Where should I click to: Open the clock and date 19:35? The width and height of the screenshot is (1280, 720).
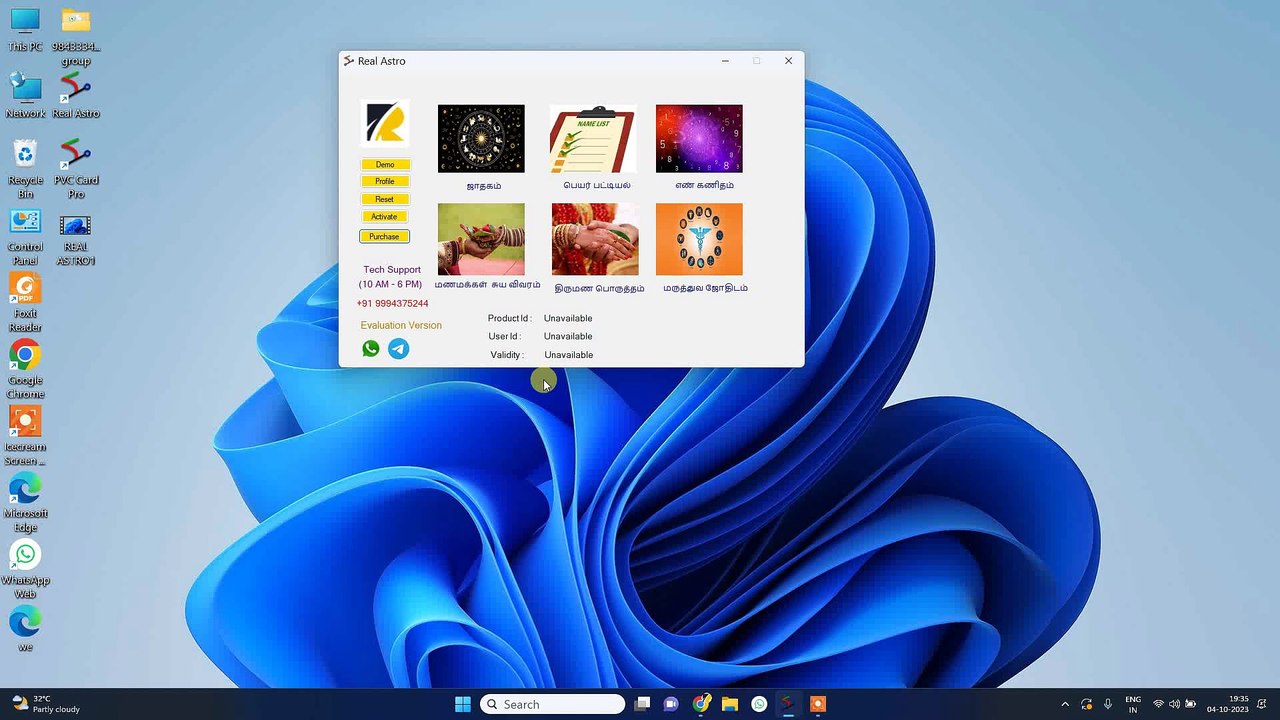click(1227, 704)
